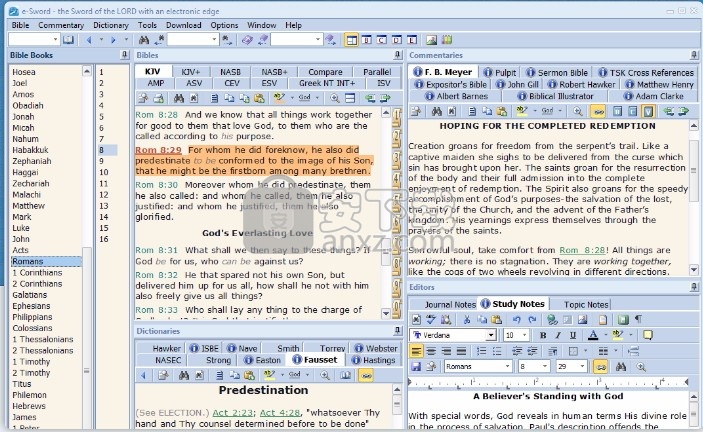Open the font color dropdown arrow
703x432 pixels.
(x=605, y=335)
